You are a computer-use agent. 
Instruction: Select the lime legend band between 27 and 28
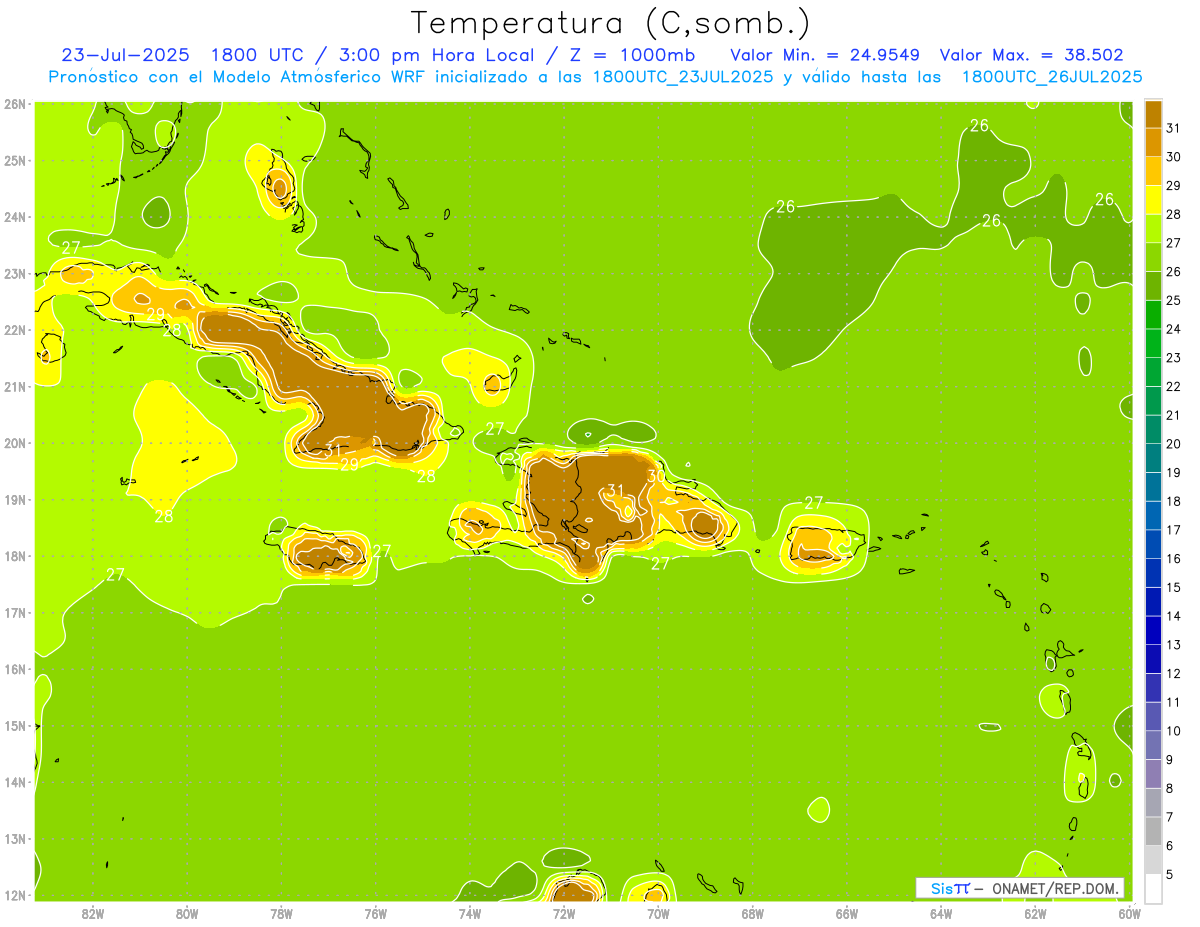point(1153,228)
